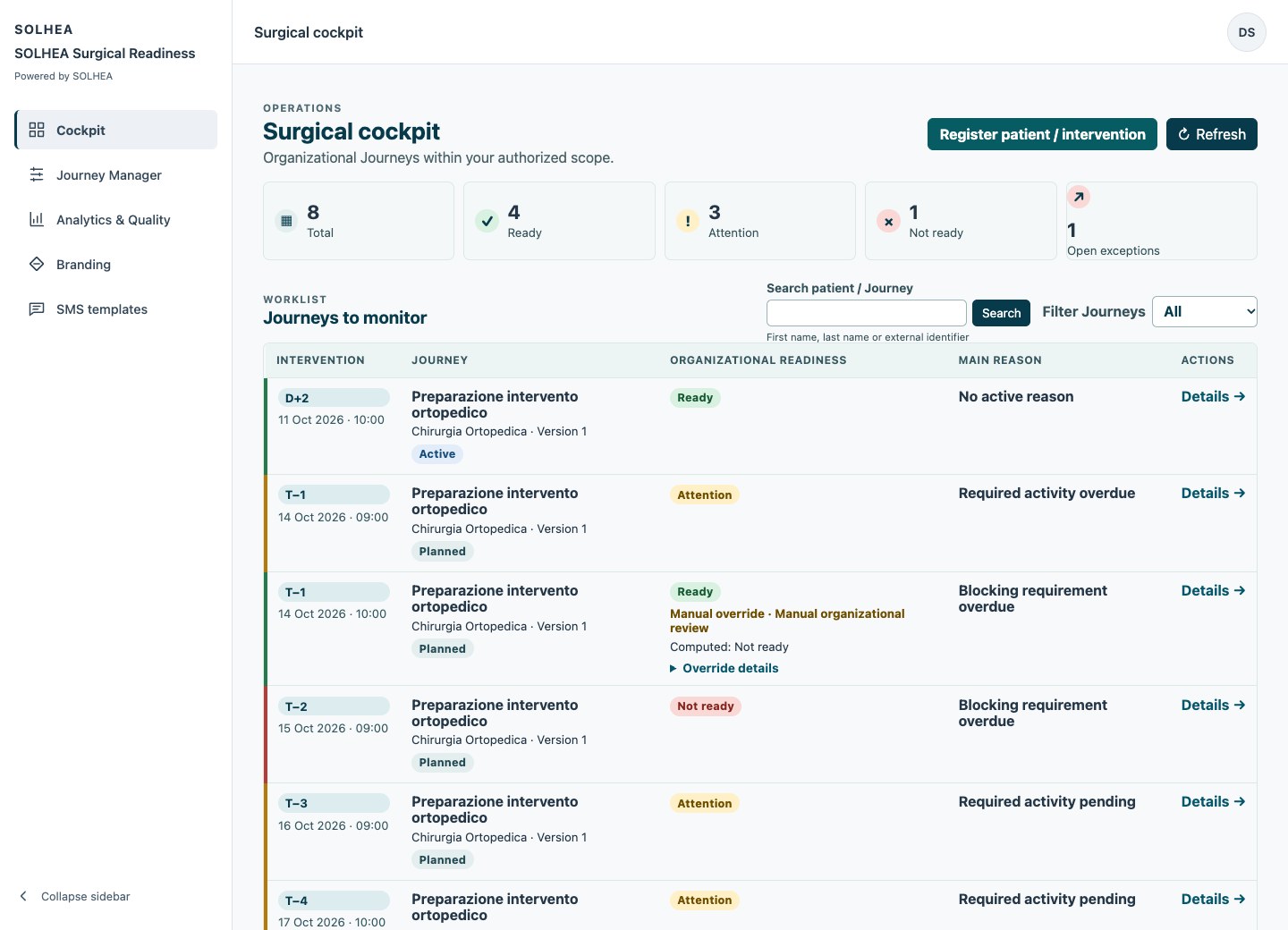This screenshot has width=1288, height=930.
Task: Collapse the sidebar
Action: point(75,896)
